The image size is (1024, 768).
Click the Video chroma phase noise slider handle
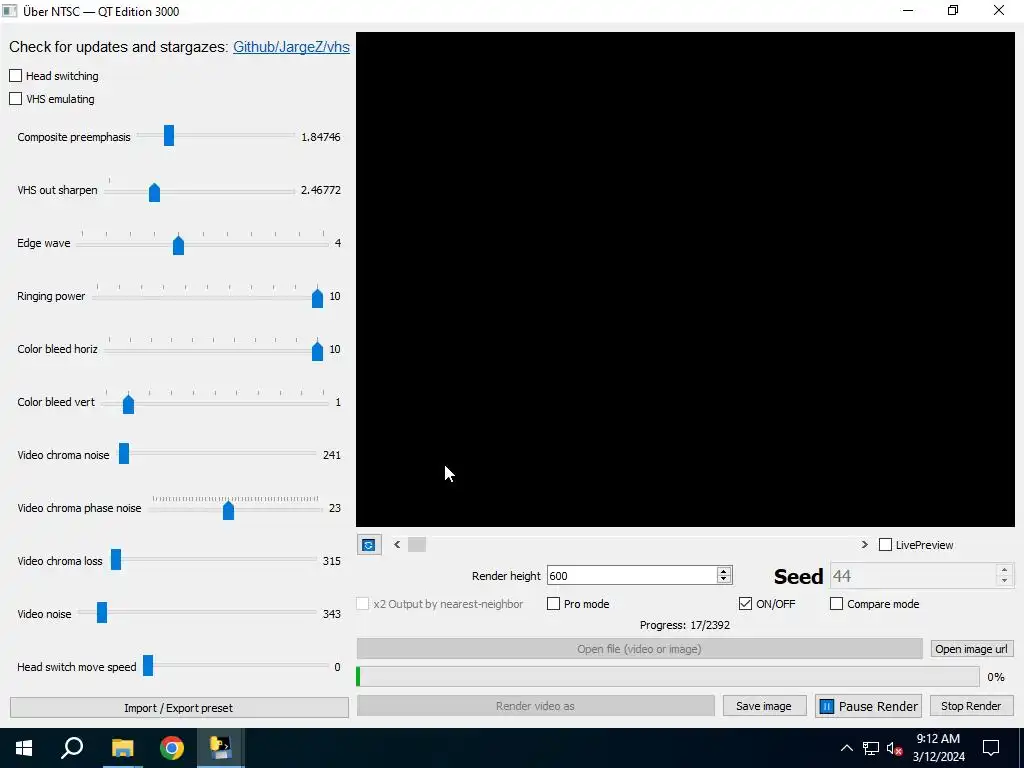(229, 510)
